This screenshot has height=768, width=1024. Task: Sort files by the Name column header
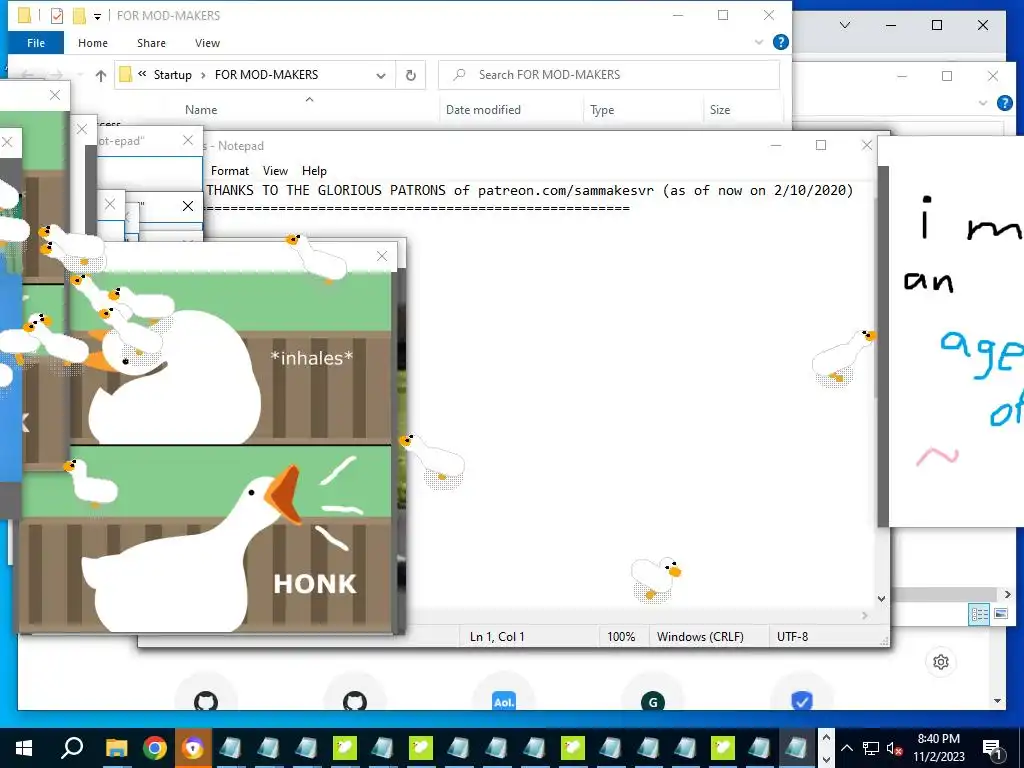click(200, 110)
